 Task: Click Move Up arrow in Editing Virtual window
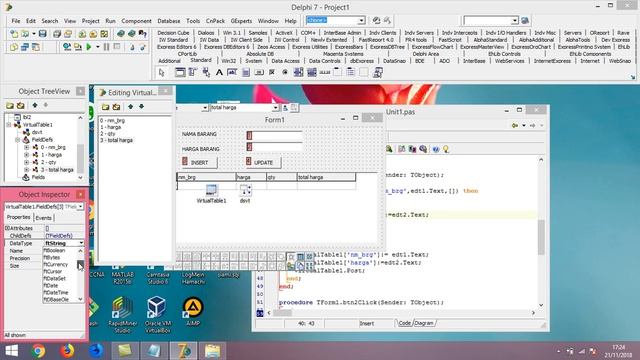pyautogui.click(x=130, y=107)
